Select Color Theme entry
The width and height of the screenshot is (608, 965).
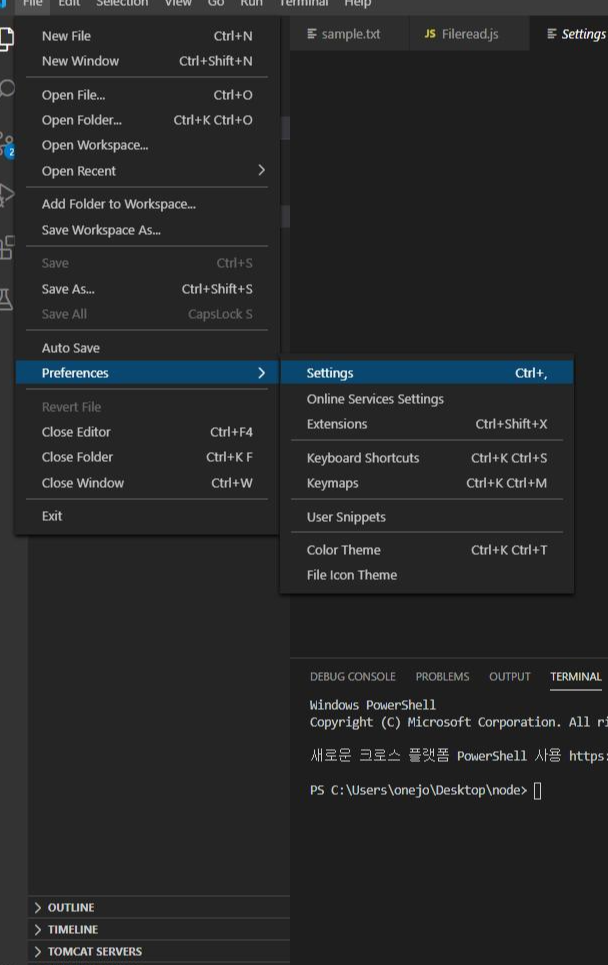click(426, 550)
